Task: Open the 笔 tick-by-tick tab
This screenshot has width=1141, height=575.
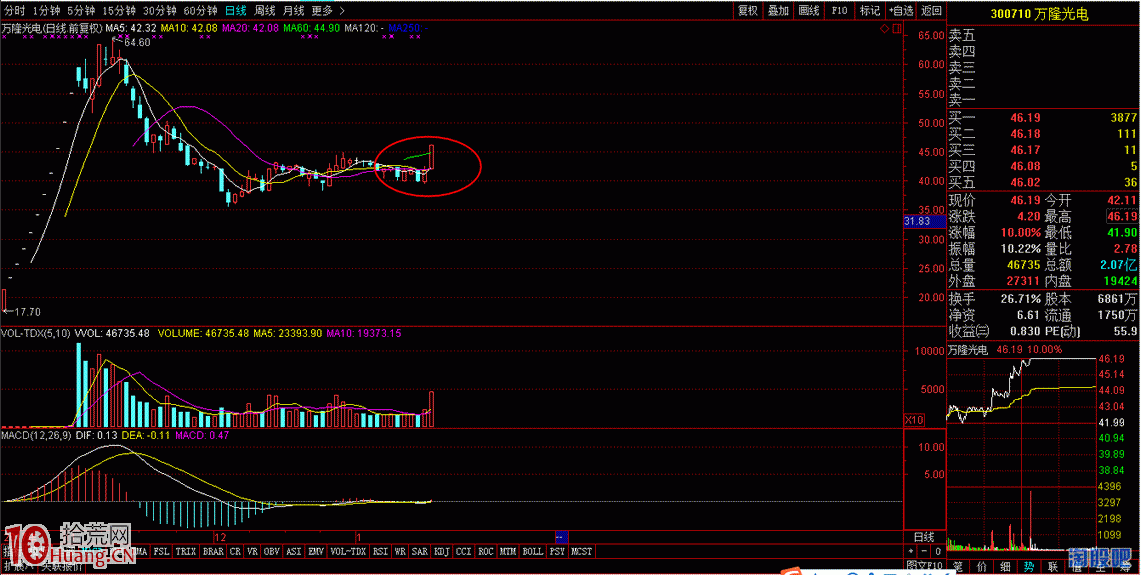Action: (x=958, y=566)
